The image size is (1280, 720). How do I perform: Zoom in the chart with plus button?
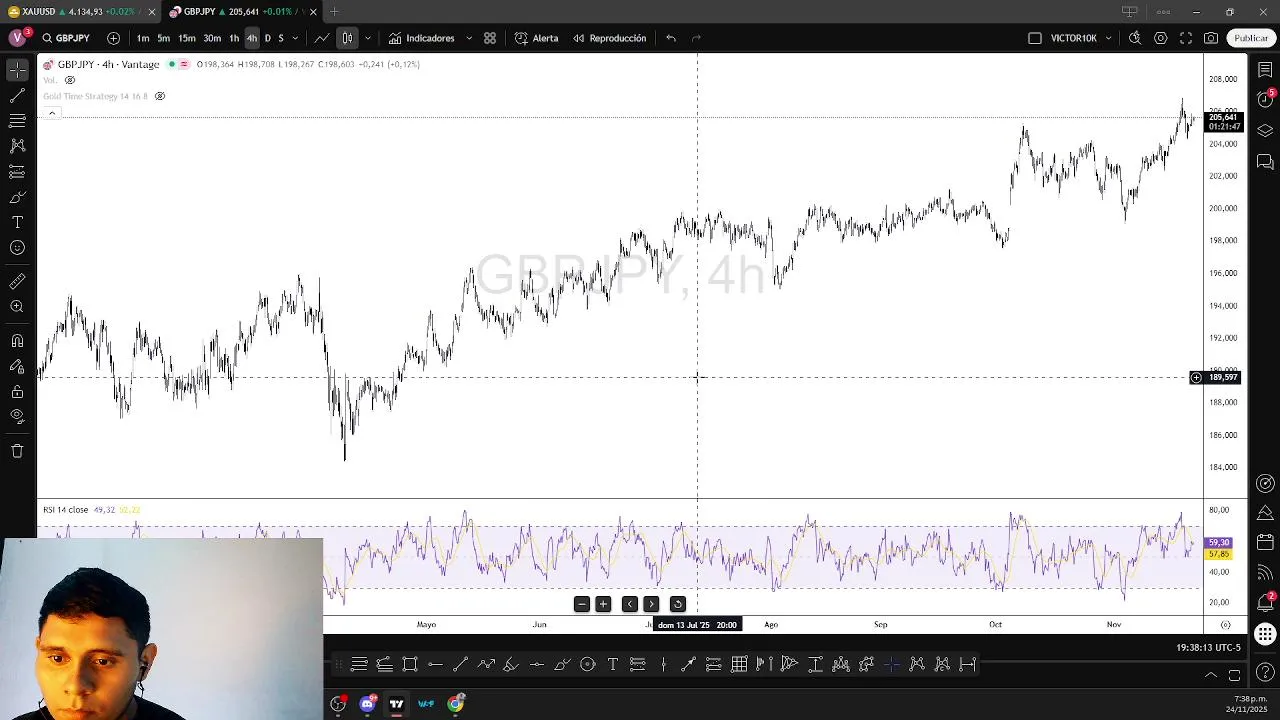pos(603,604)
